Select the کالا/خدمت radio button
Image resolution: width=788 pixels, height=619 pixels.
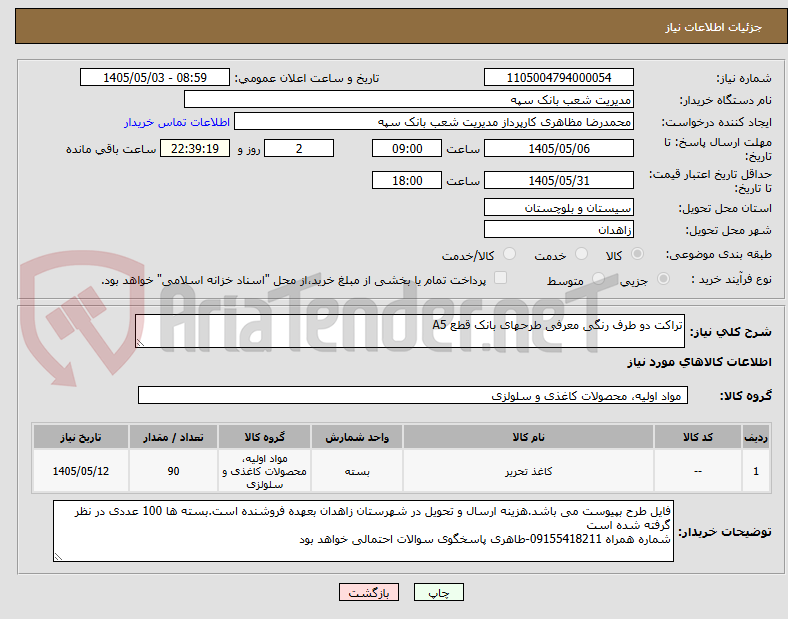(x=510, y=254)
